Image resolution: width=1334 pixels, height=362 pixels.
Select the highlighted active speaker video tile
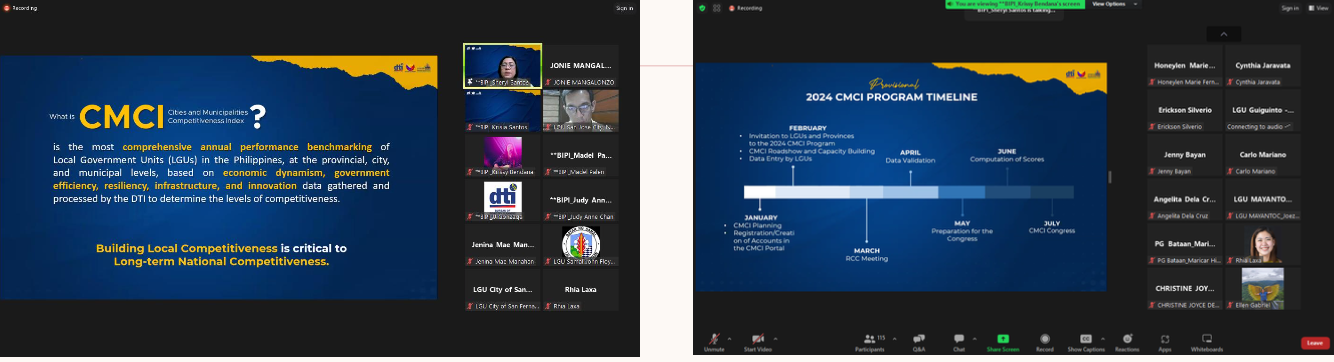(x=503, y=65)
